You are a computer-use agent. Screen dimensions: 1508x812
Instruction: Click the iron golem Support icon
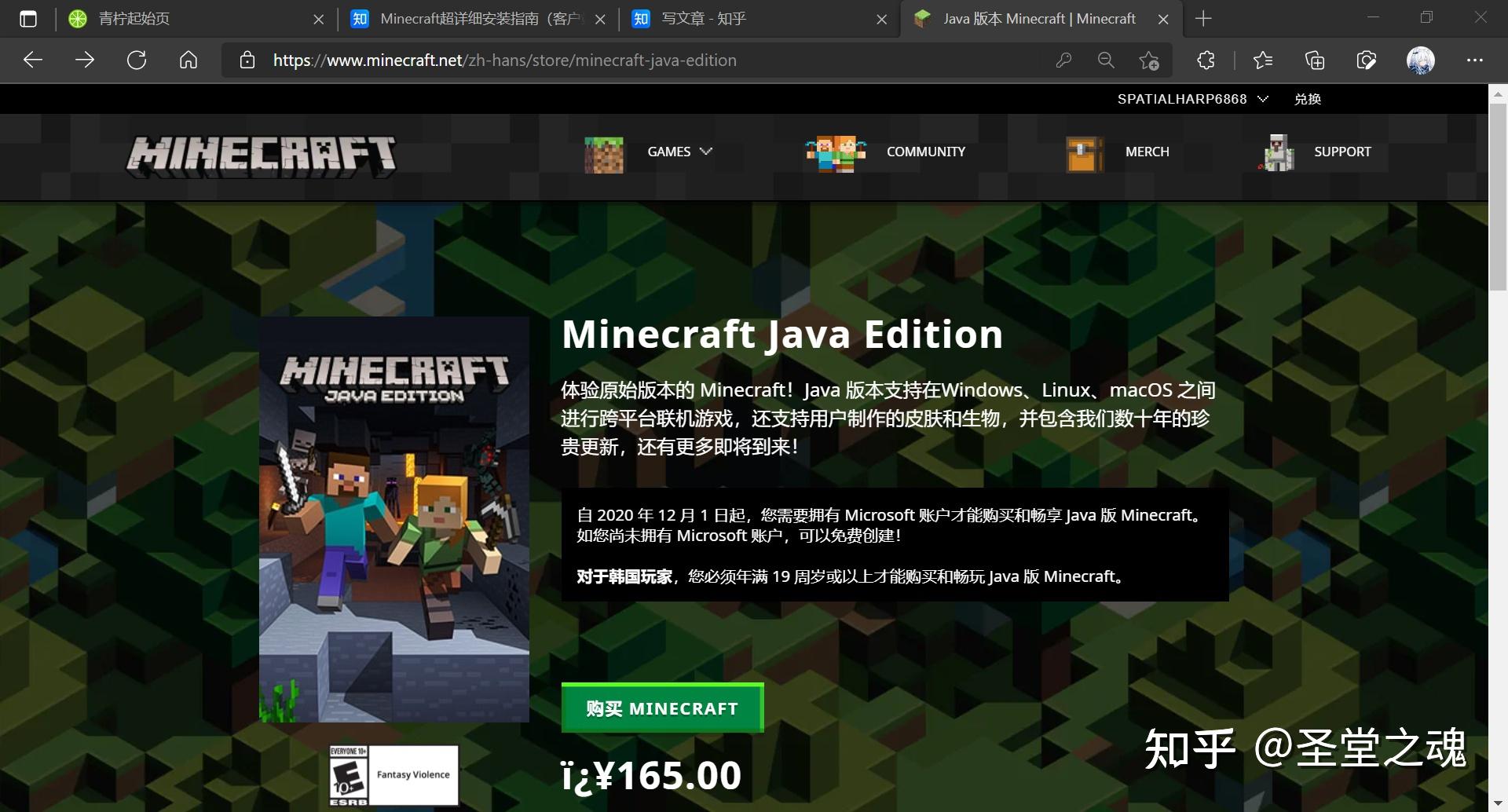[x=1277, y=152]
